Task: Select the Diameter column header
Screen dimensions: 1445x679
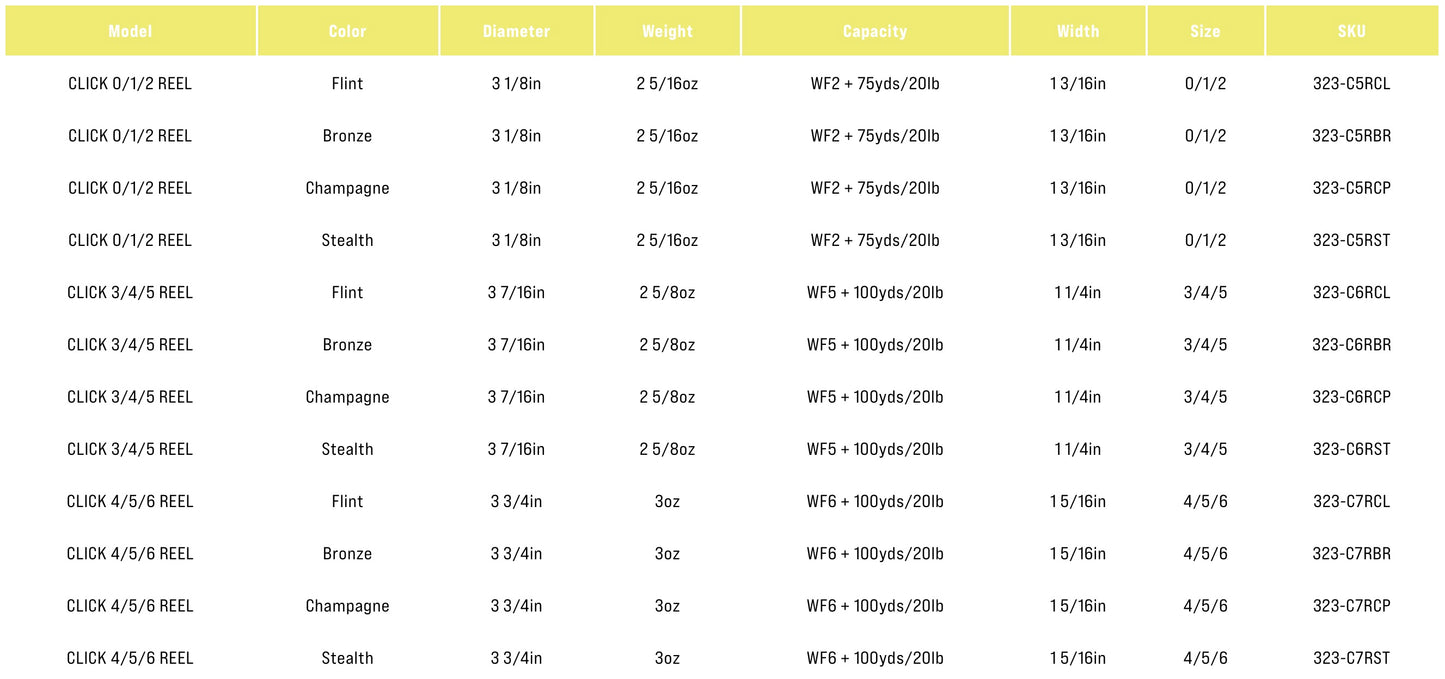Action: [516, 31]
